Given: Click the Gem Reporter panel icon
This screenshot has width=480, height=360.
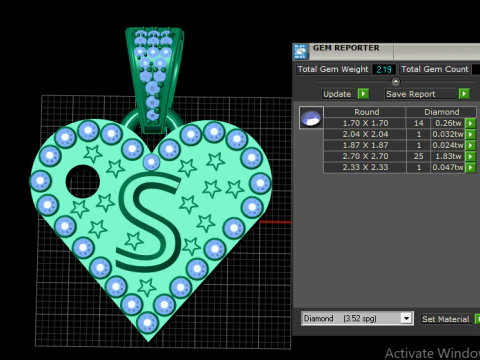Looking at the screenshot, I should pos(300,52).
